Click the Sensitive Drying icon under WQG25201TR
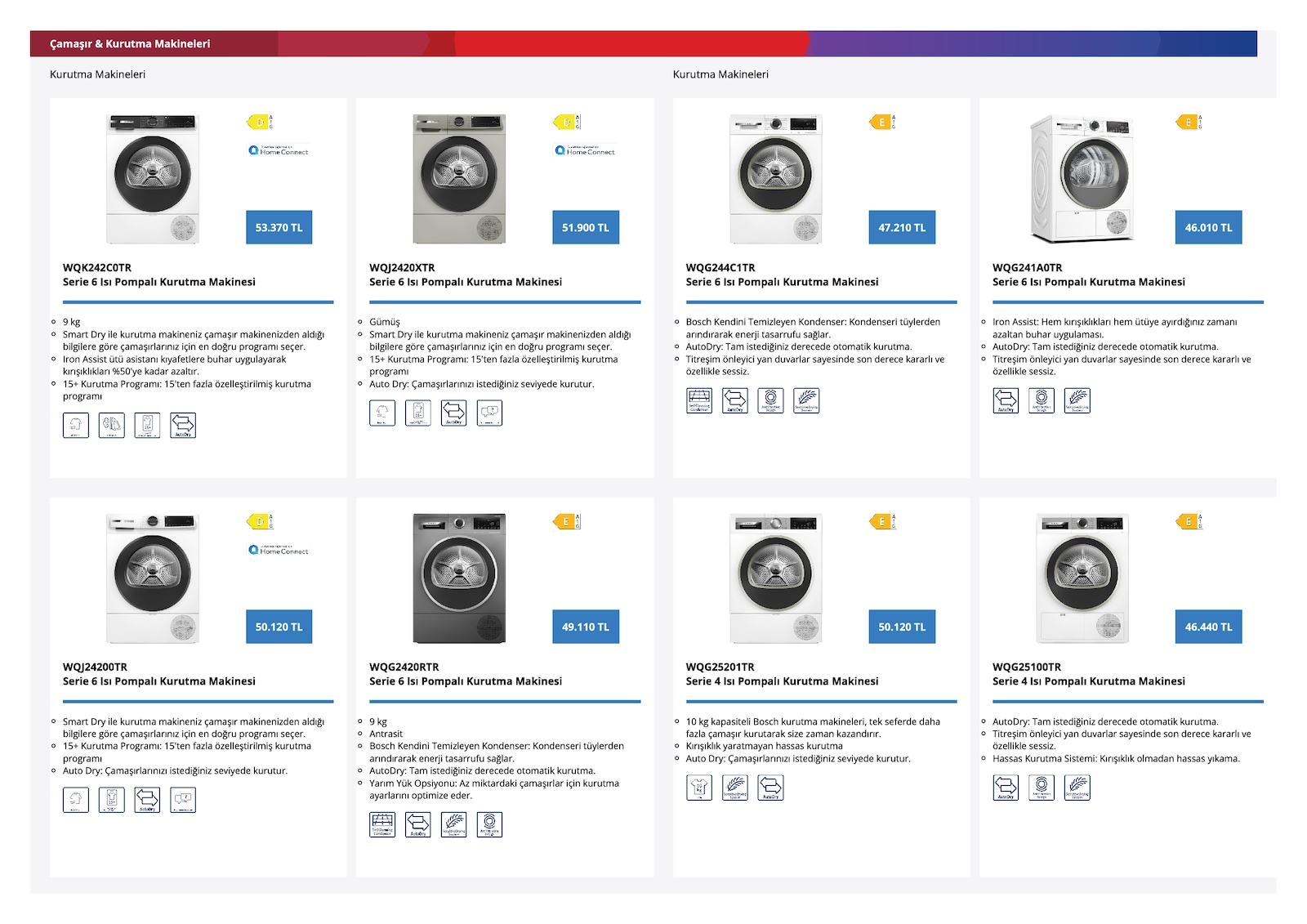1307x924 pixels. pos(735,788)
